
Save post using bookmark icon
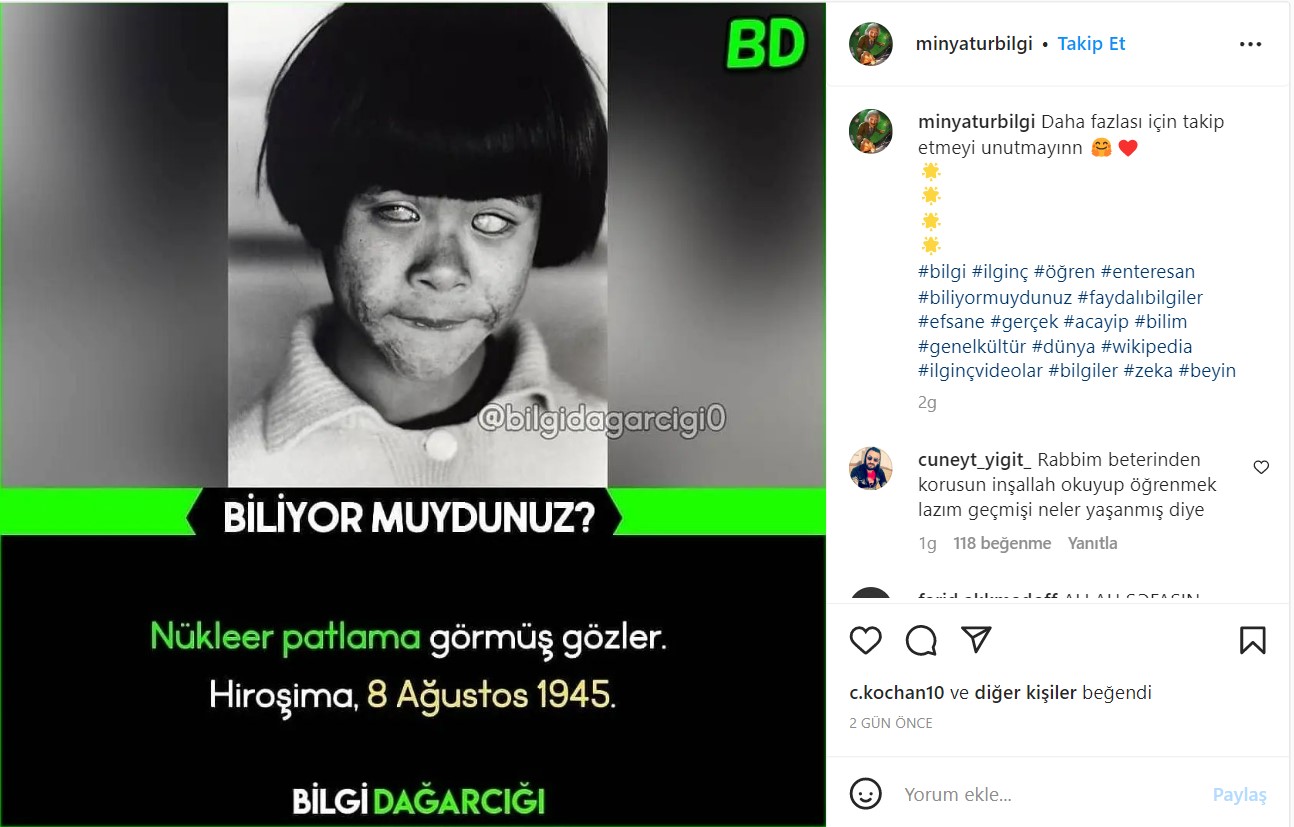click(1252, 640)
